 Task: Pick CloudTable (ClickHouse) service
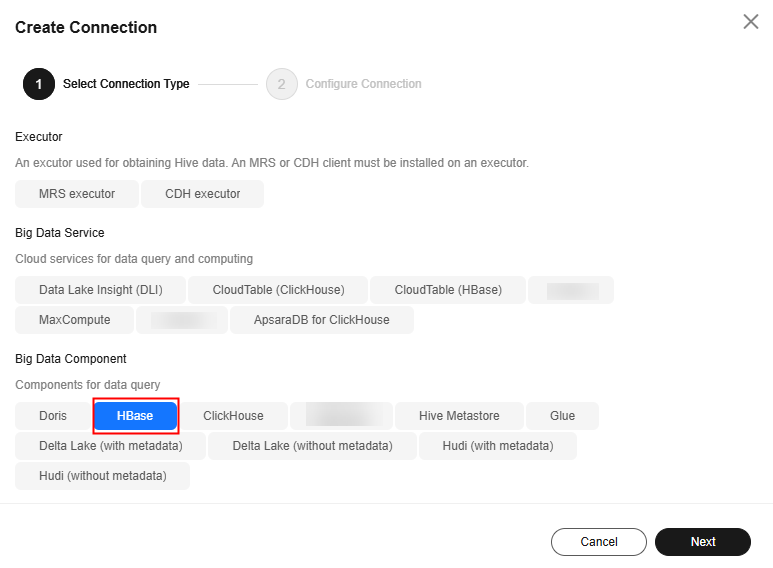278,290
